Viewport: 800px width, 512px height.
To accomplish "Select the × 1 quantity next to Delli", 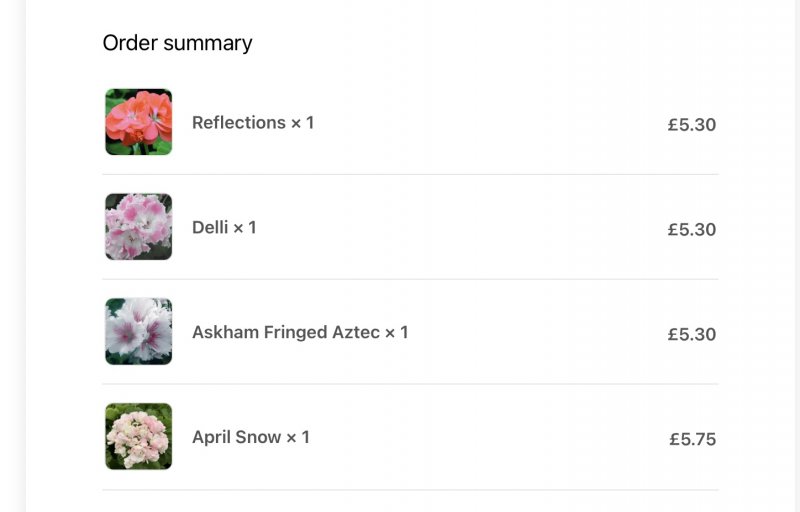I will click(245, 228).
